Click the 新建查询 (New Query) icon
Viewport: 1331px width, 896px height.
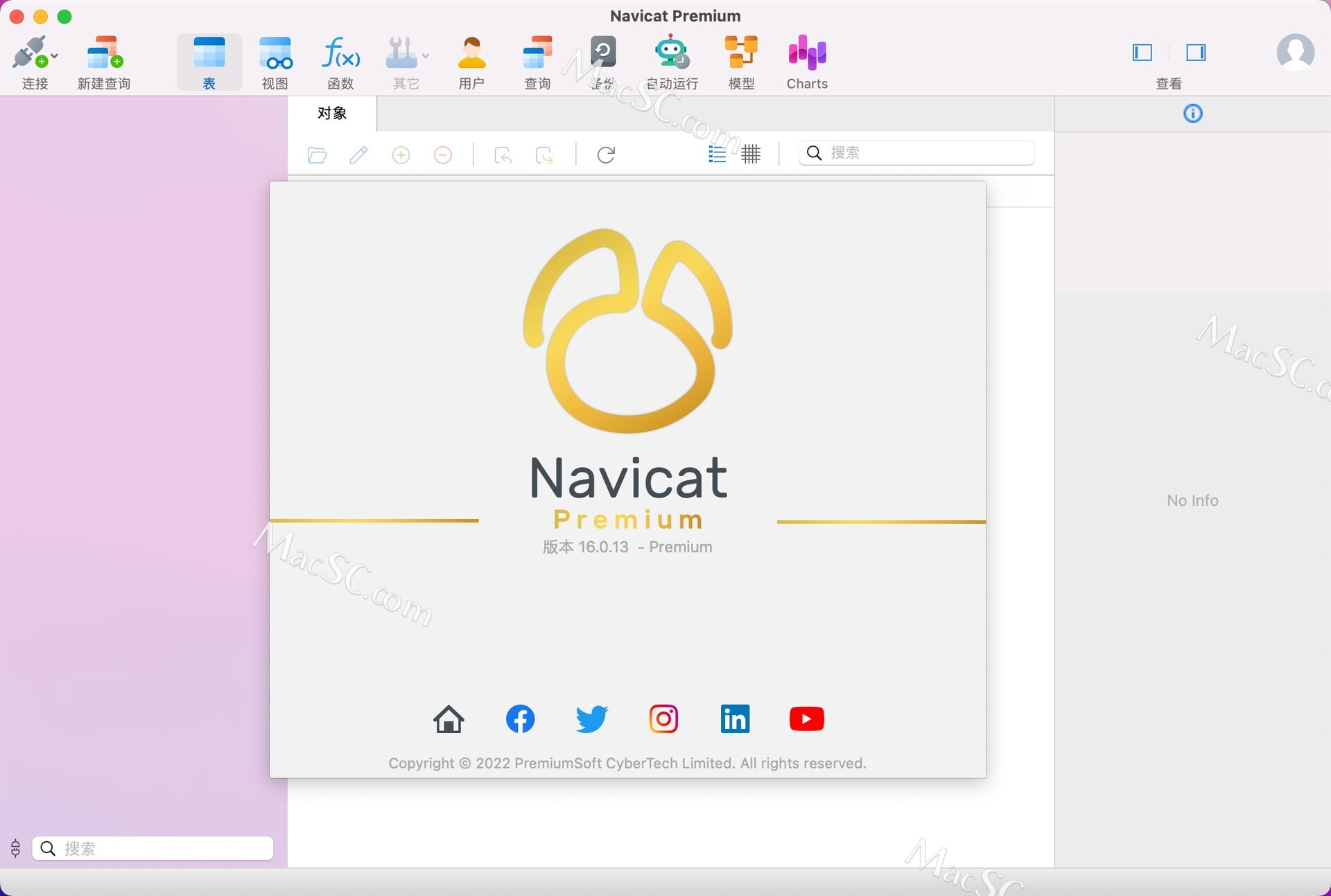point(103,60)
